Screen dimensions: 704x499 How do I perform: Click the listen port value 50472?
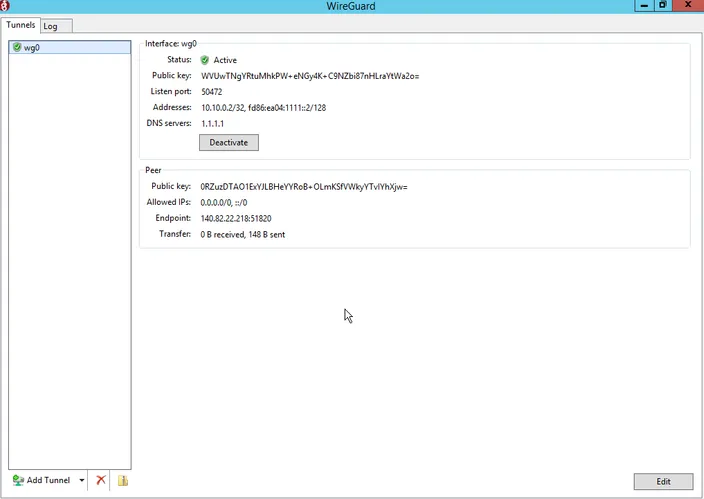pos(211,92)
